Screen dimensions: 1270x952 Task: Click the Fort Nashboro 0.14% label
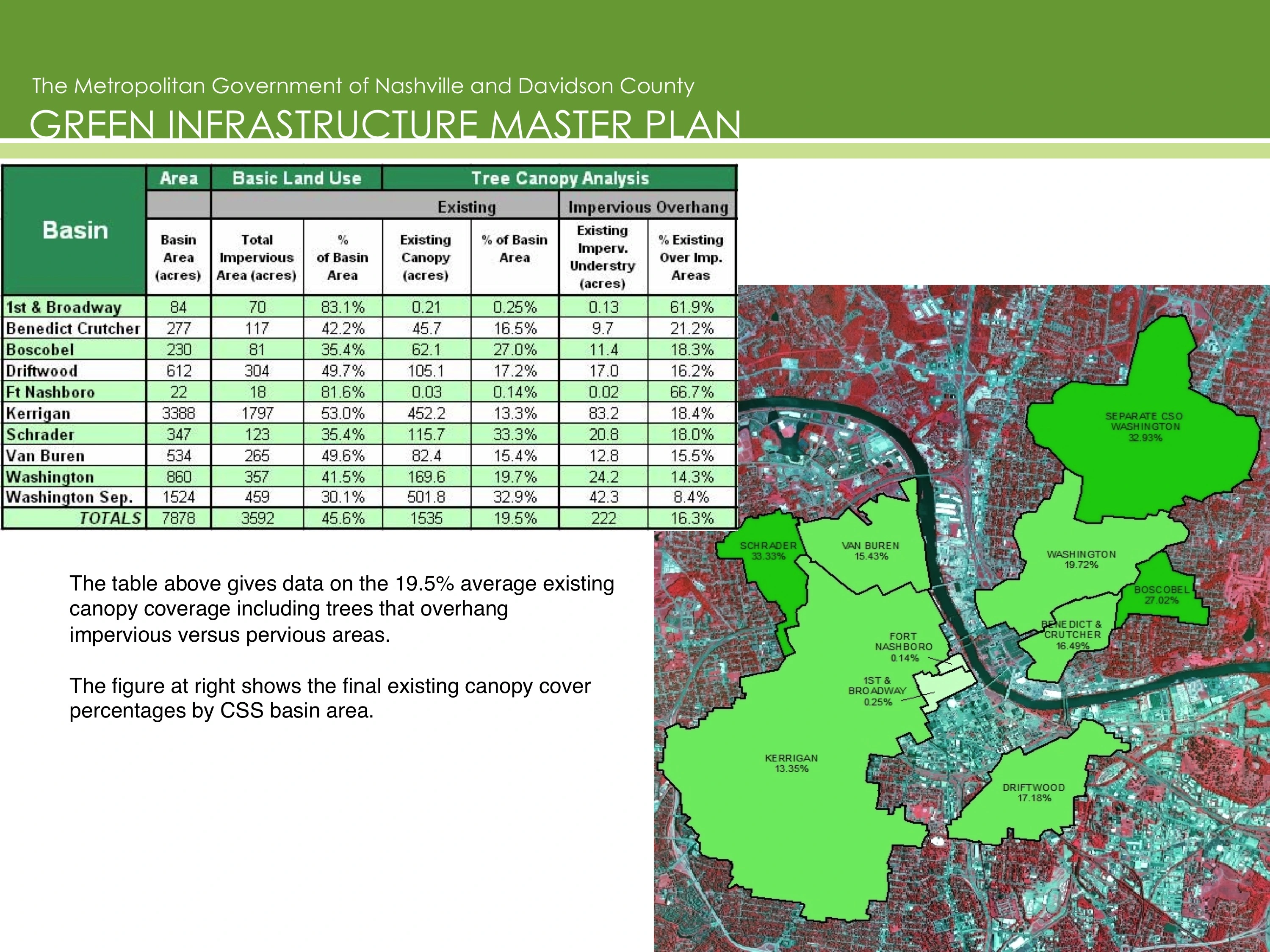pyautogui.click(x=904, y=647)
